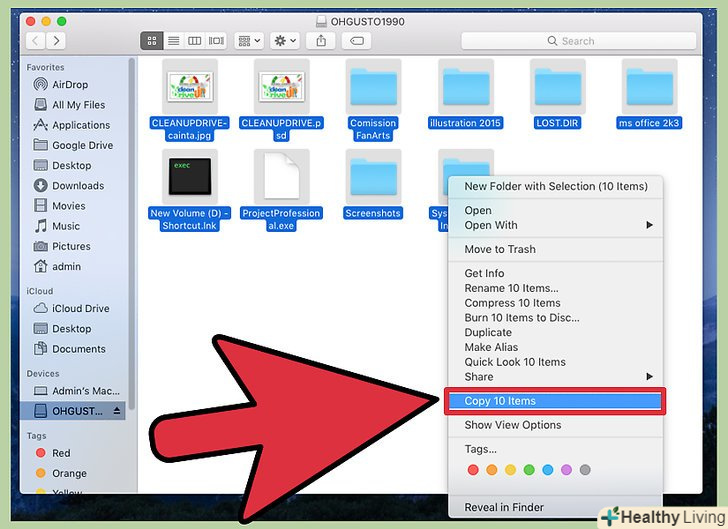
Task: Open the gear Action dropdown menu
Action: [x=285, y=41]
